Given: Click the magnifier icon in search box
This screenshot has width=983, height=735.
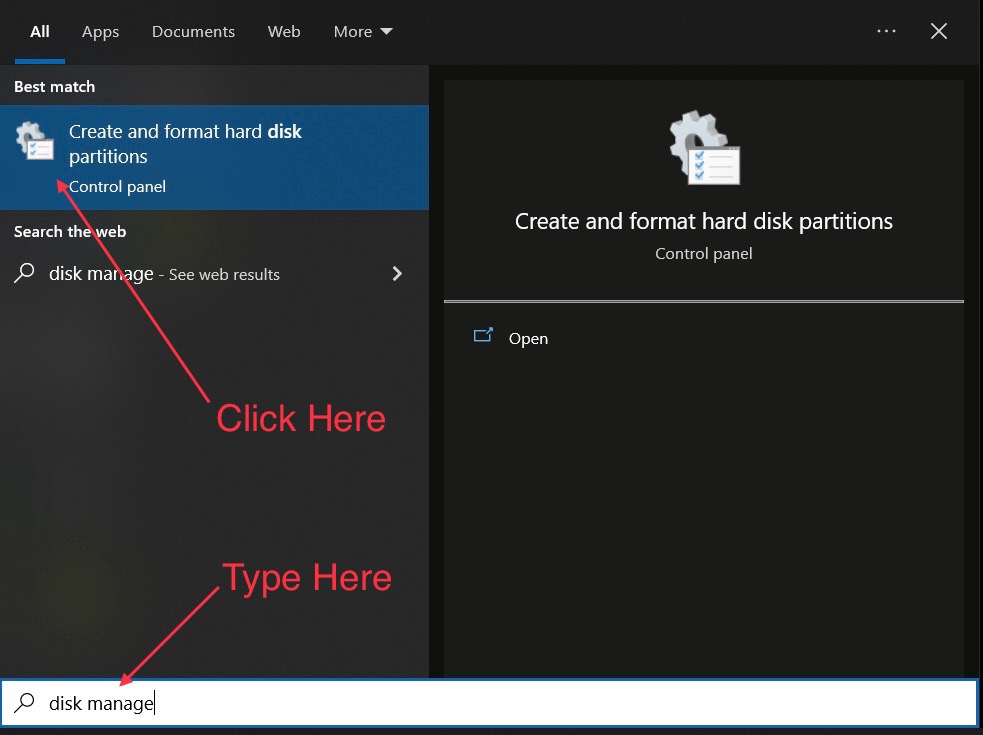Looking at the screenshot, I should [x=25, y=703].
